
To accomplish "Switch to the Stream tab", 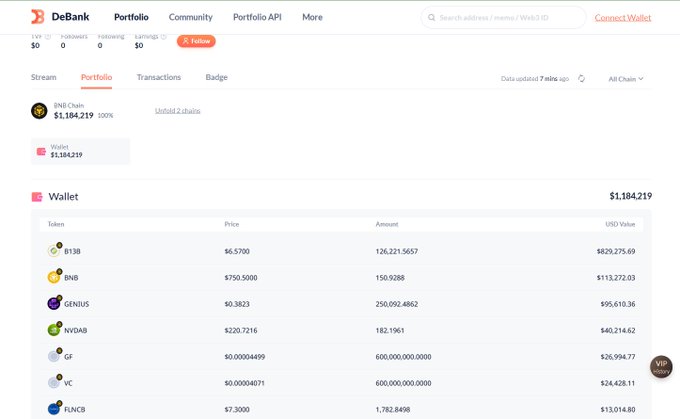I will (x=43, y=77).
